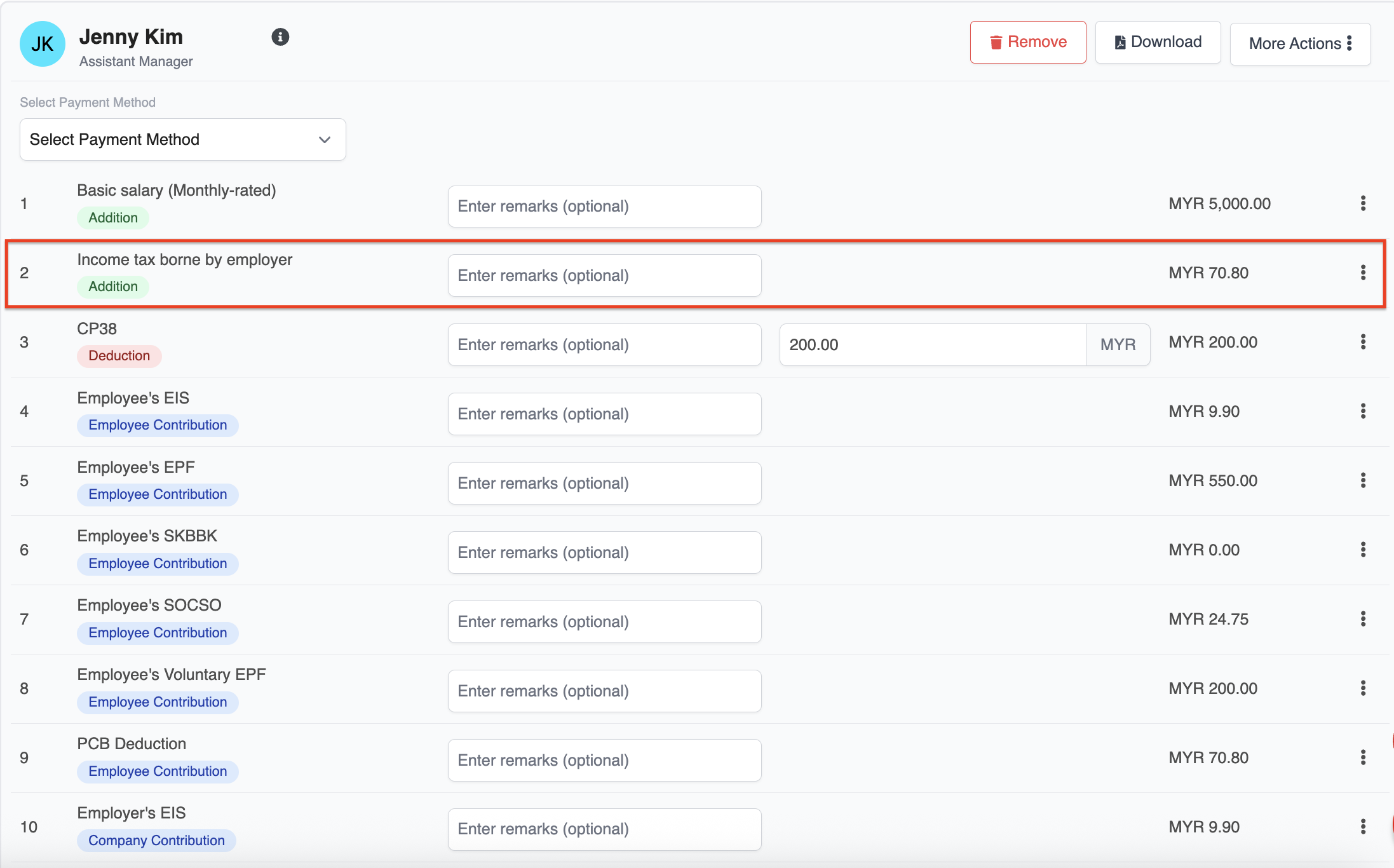Open the three-dot menu for CP38 row
The image size is (1394, 868).
1363,342
